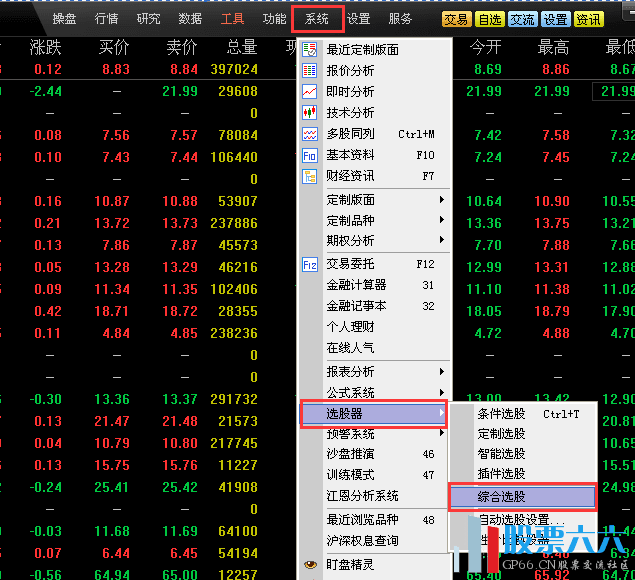The height and width of the screenshot is (580, 635).
Task: Click the 盯盘精灵 eye icon
Action: click(310, 564)
